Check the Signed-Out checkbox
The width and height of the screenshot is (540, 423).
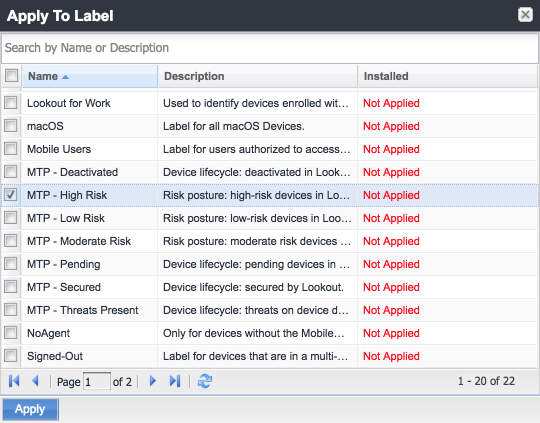pos(11,356)
